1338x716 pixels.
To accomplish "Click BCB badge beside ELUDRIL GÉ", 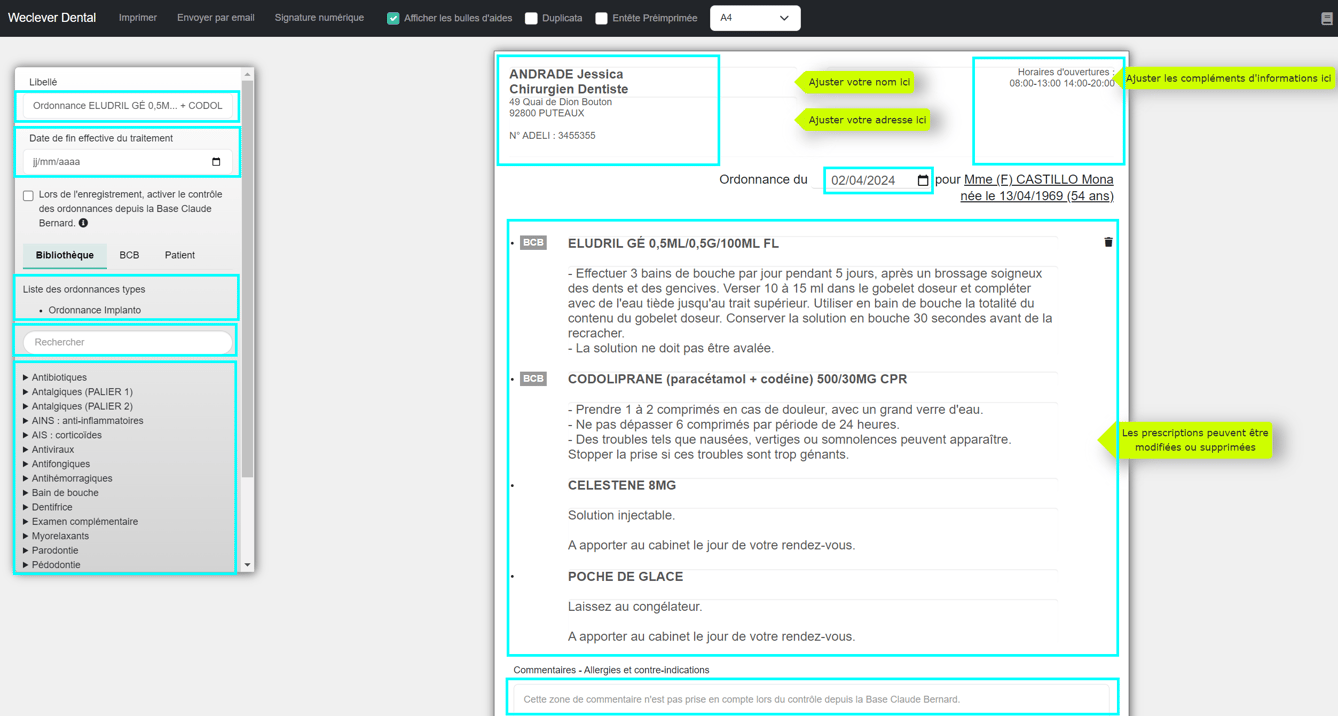I will click(x=533, y=242).
